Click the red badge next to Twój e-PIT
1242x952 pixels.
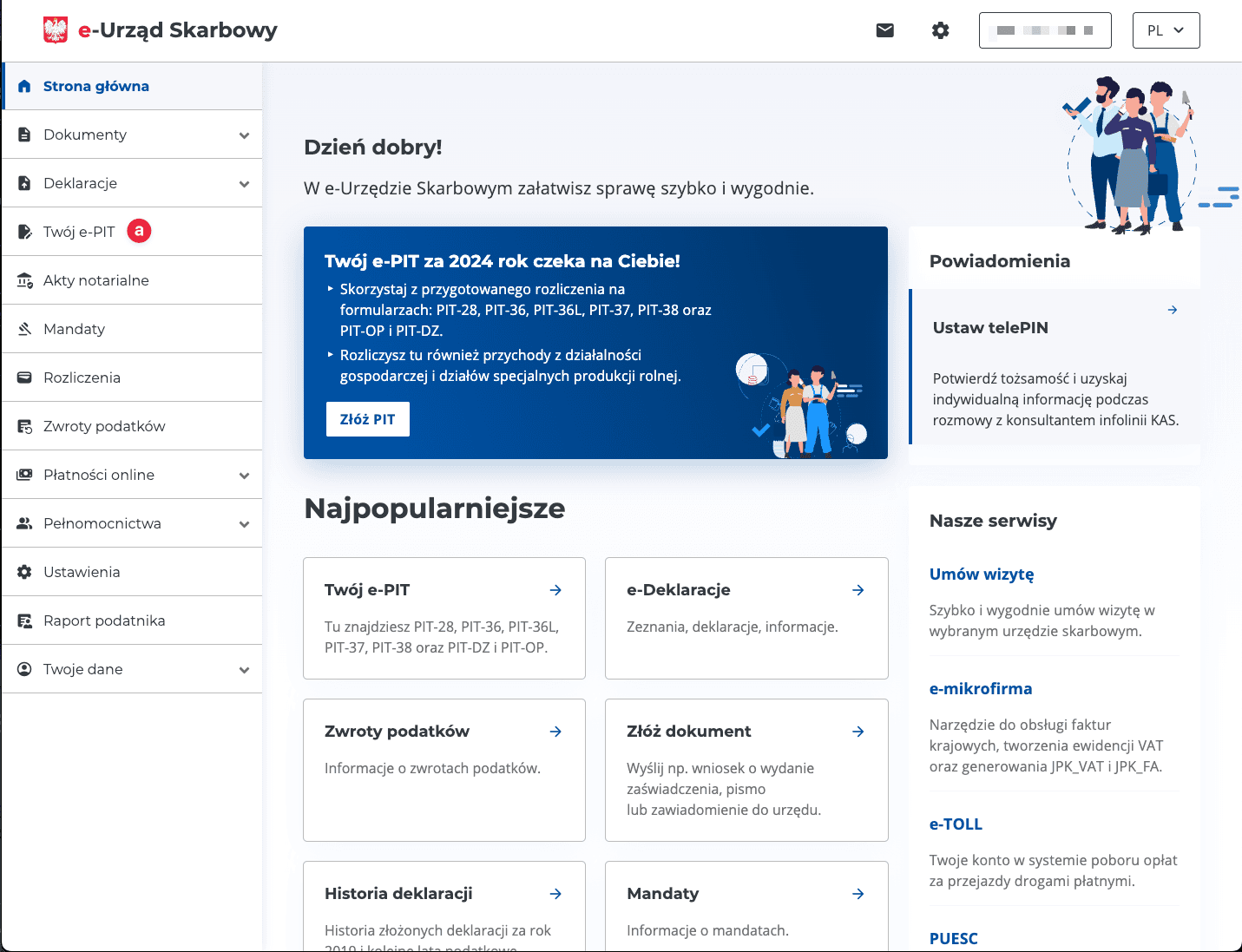pyautogui.click(x=139, y=231)
